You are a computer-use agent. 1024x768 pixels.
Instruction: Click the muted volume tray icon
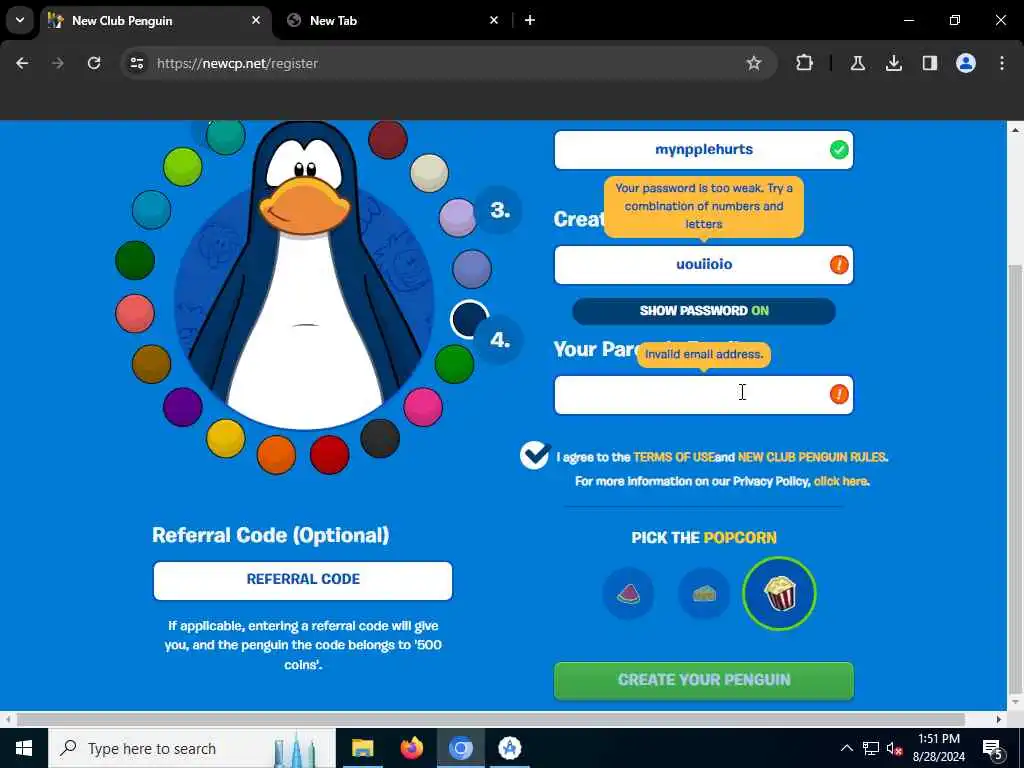[894, 749]
